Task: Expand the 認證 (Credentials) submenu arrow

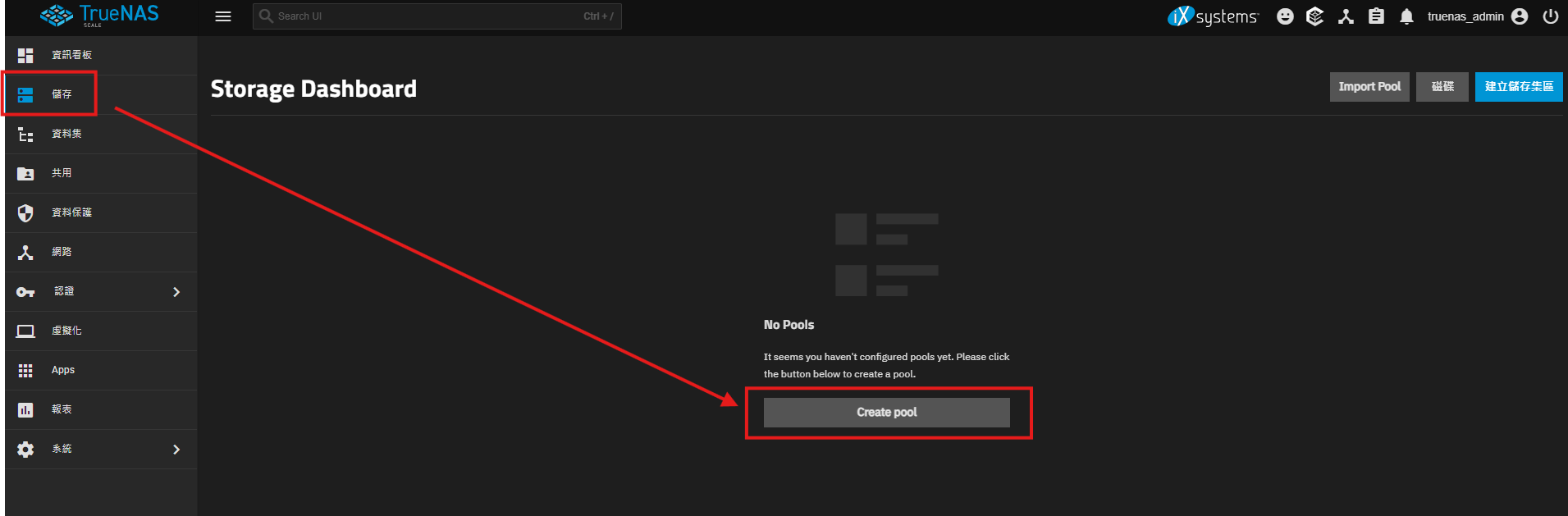Action: pyautogui.click(x=176, y=292)
